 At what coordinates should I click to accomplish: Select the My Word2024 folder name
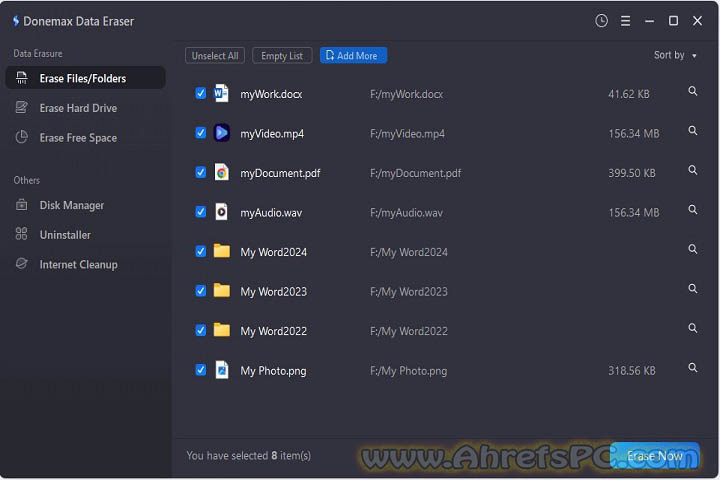pyautogui.click(x=273, y=252)
